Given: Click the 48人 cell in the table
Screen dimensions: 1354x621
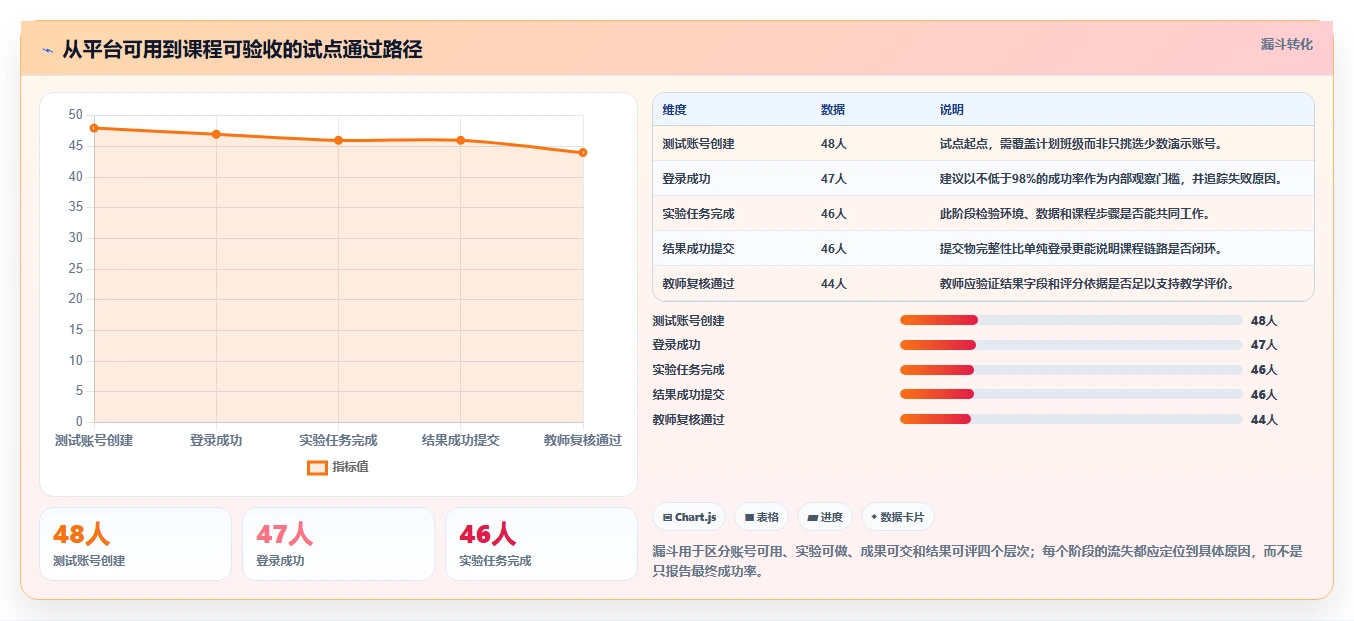Looking at the screenshot, I should pyautogui.click(x=834, y=144).
